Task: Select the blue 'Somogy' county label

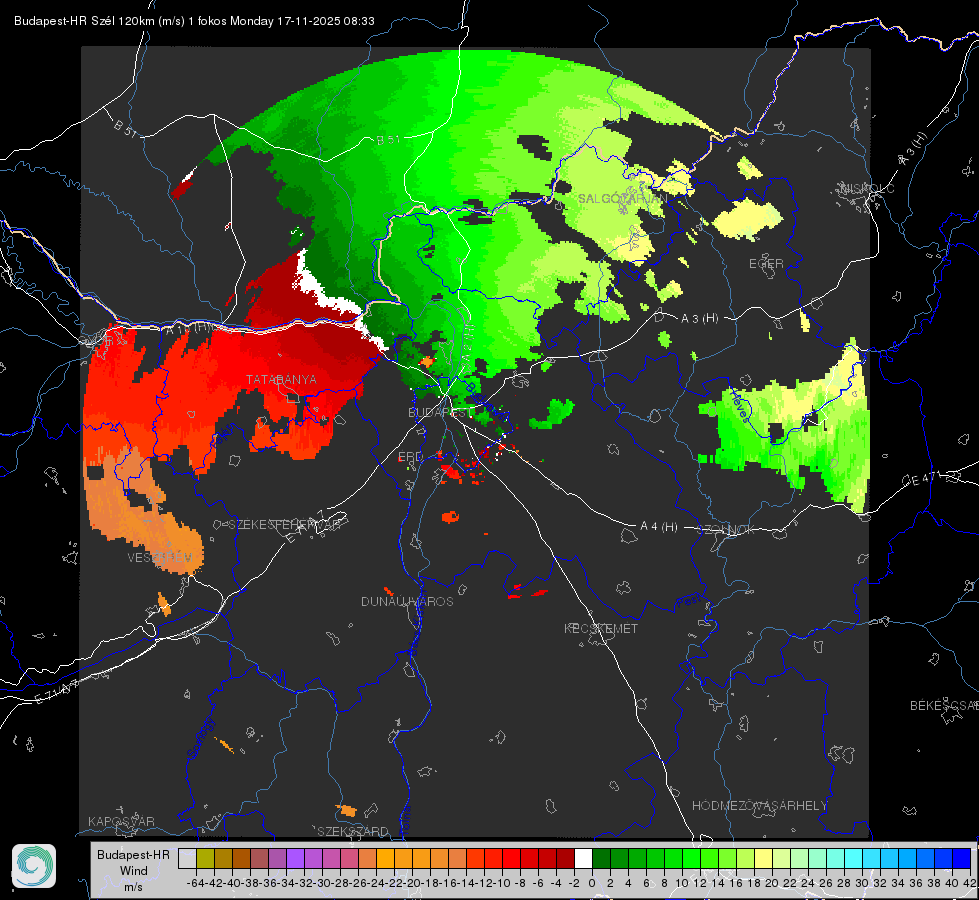Action: (x=200, y=738)
